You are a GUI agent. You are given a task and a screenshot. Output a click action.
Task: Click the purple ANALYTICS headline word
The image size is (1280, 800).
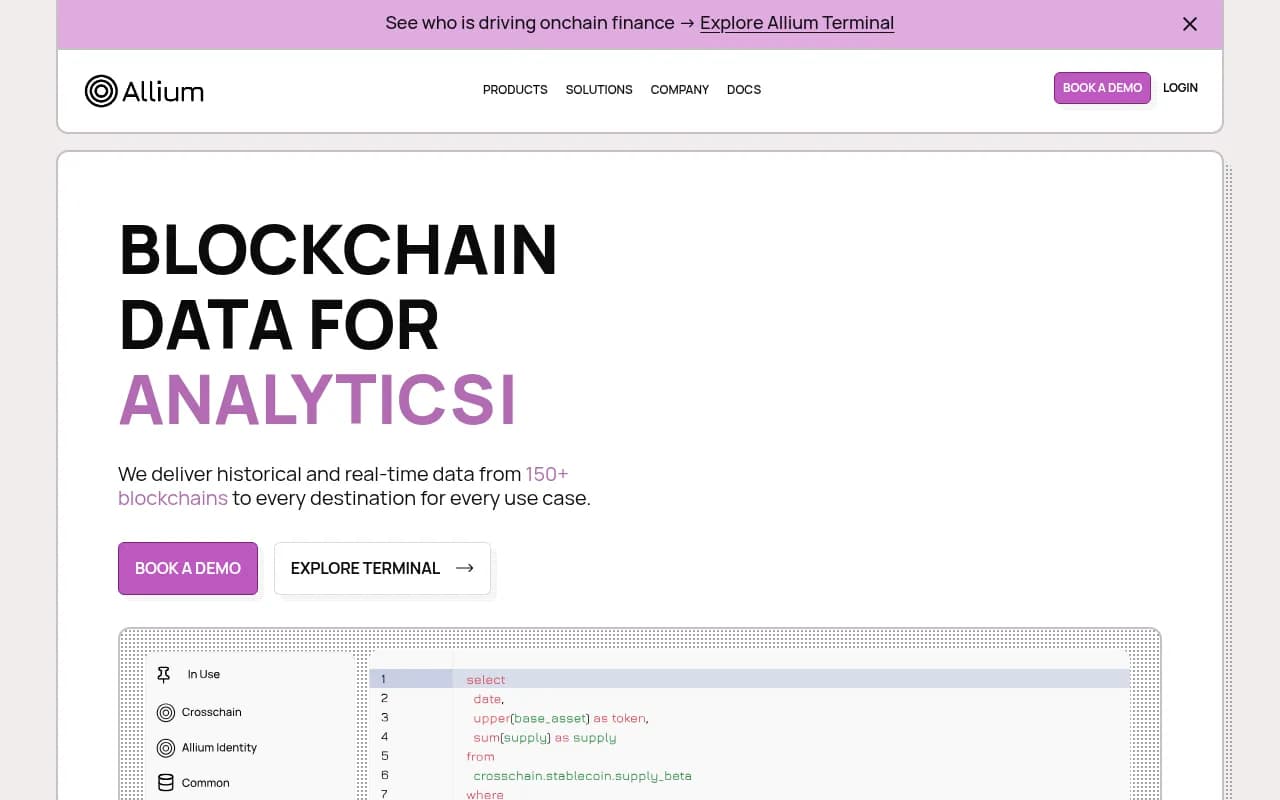[318, 401]
